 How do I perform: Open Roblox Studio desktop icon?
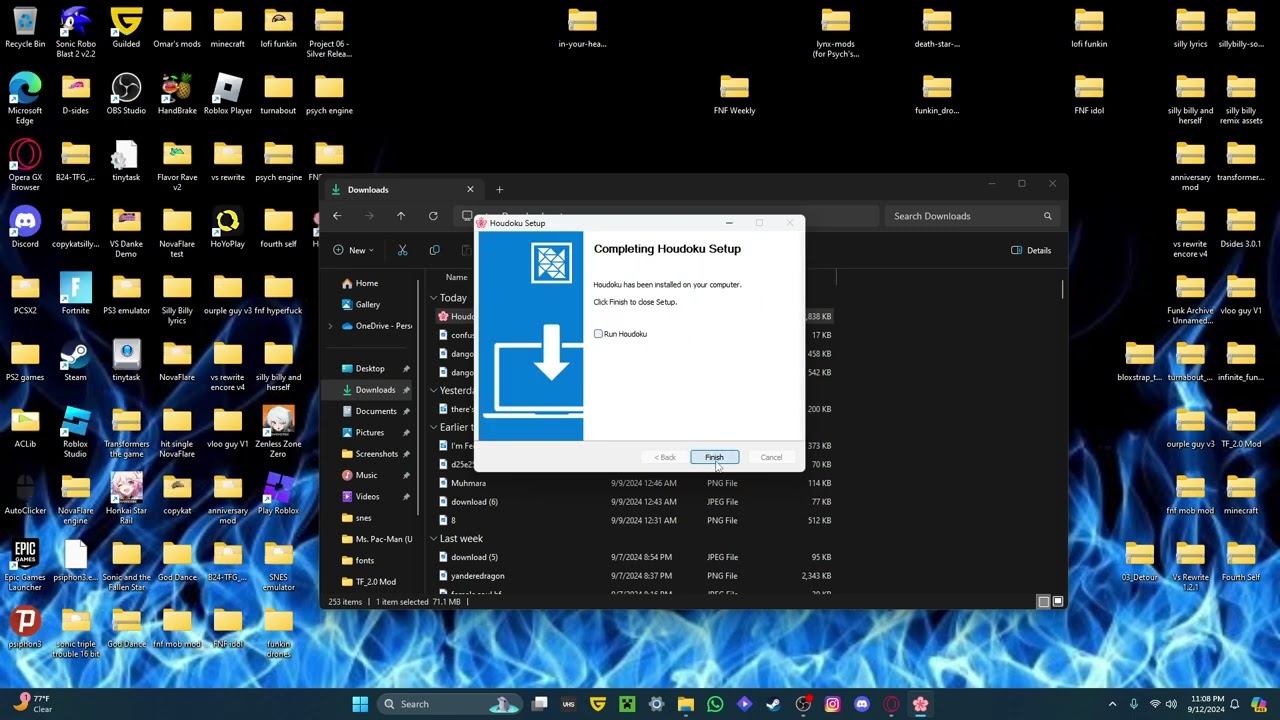[x=75, y=432]
